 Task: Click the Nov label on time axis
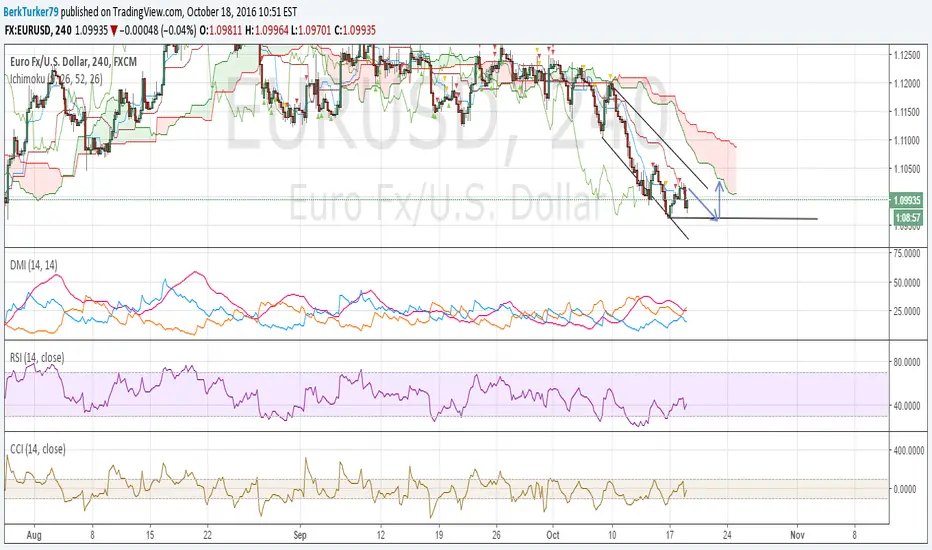pos(797,535)
